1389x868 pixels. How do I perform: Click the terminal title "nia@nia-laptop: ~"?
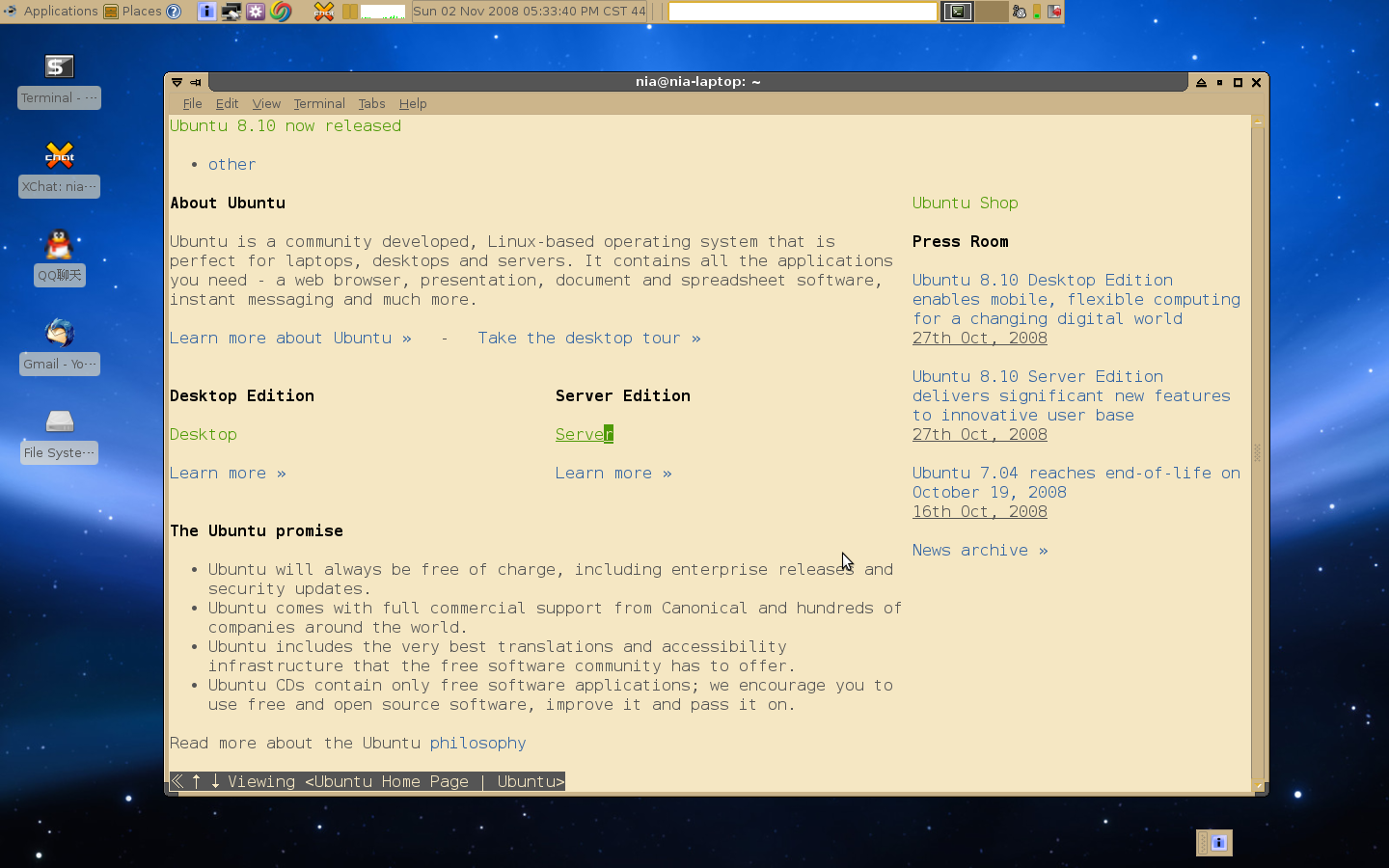(x=697, y=82)
